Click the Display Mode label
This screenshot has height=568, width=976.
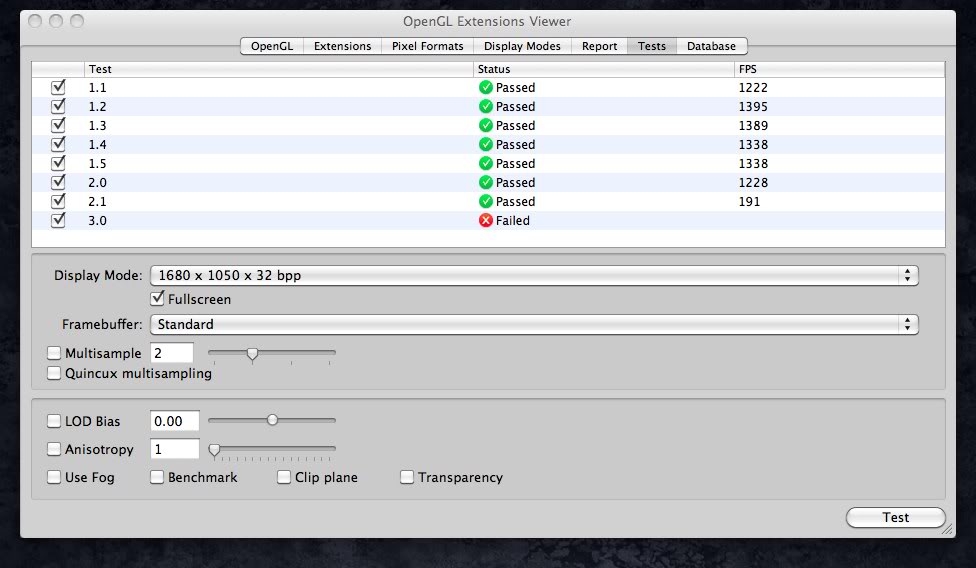[98, 276]
